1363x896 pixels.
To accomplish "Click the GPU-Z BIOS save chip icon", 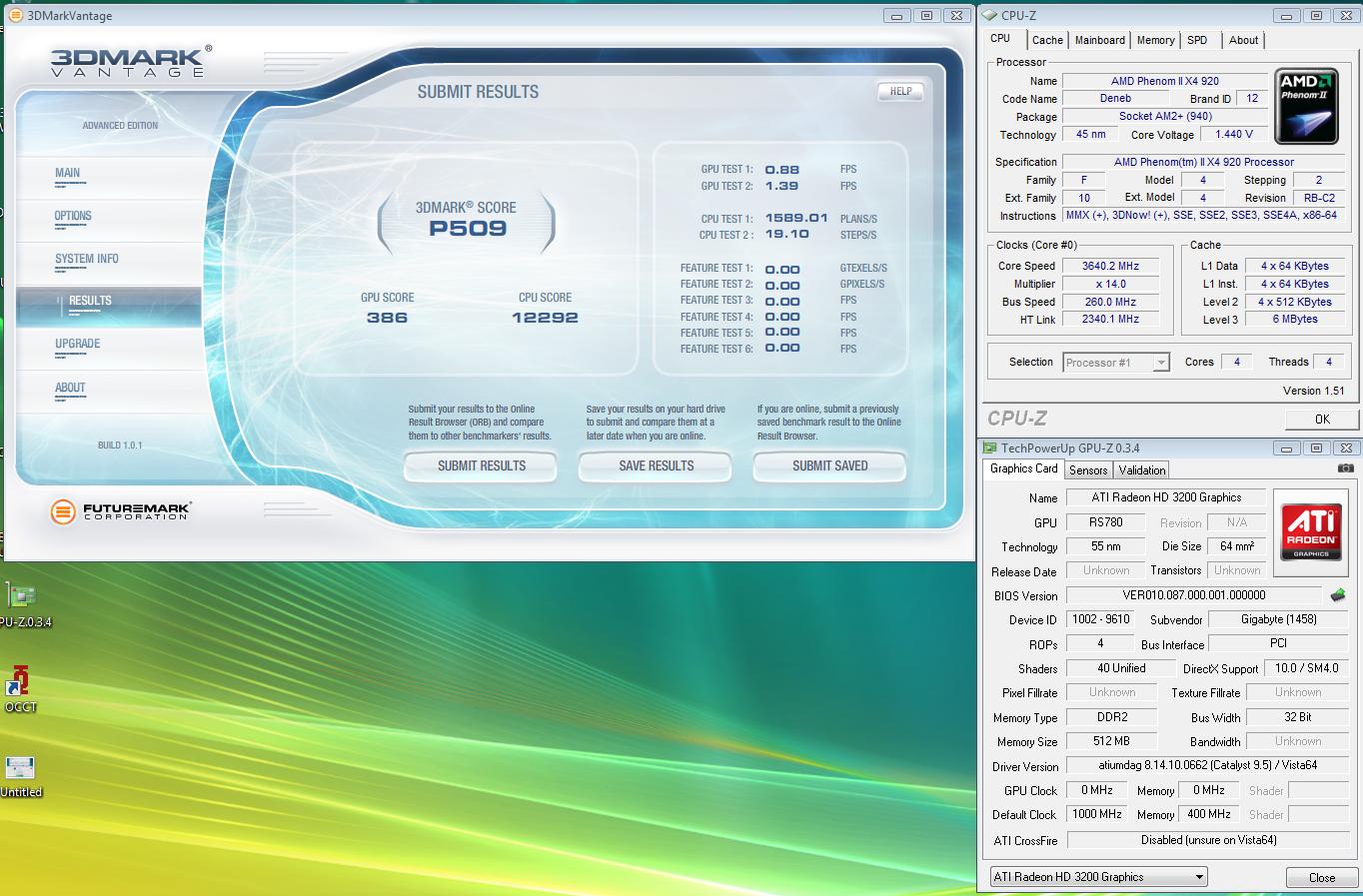I will (1338, 595).
